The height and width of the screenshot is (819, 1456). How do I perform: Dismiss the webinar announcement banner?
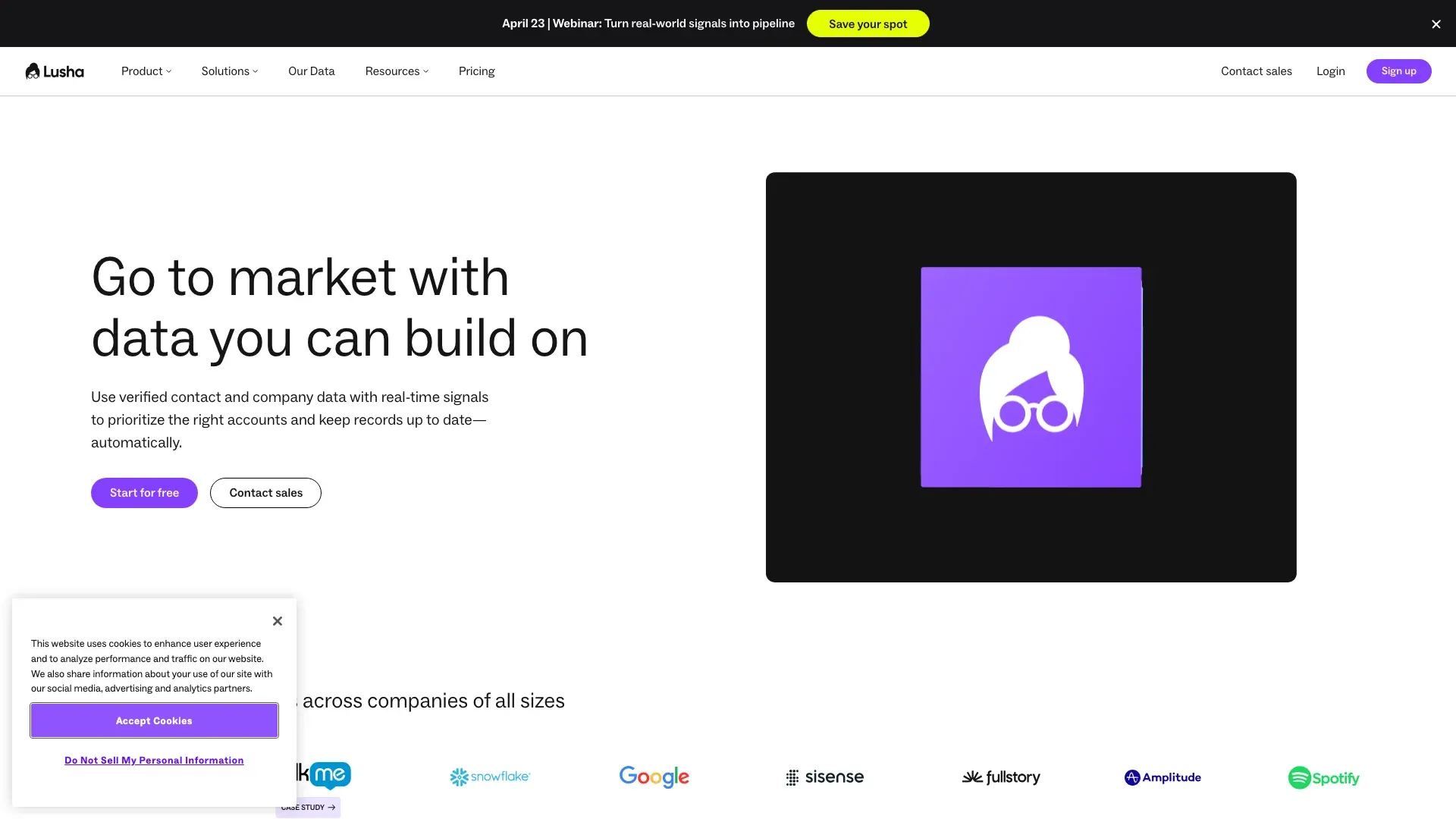[1436, 24]
